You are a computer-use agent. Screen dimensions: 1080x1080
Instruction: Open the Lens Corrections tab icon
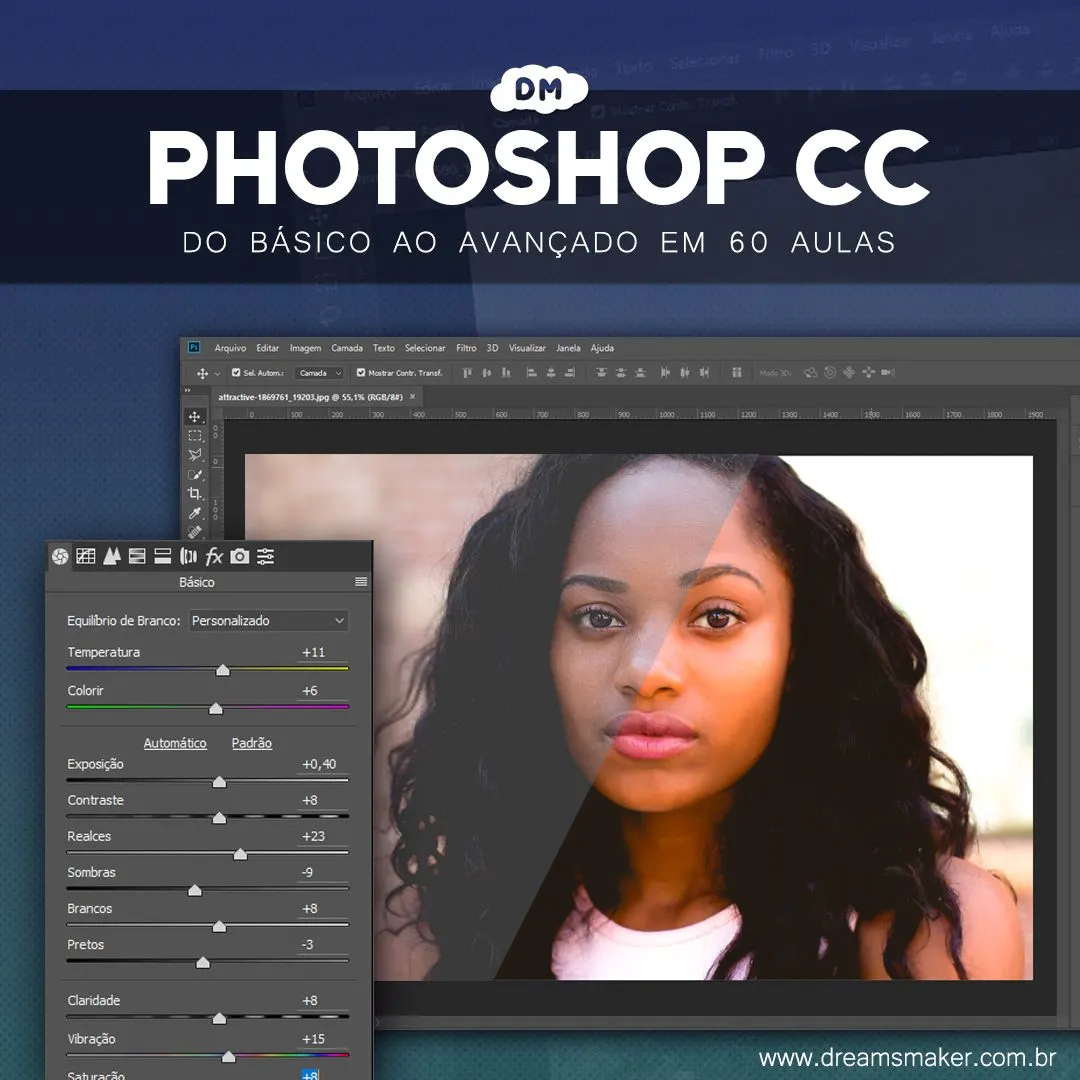coord(188,556)
